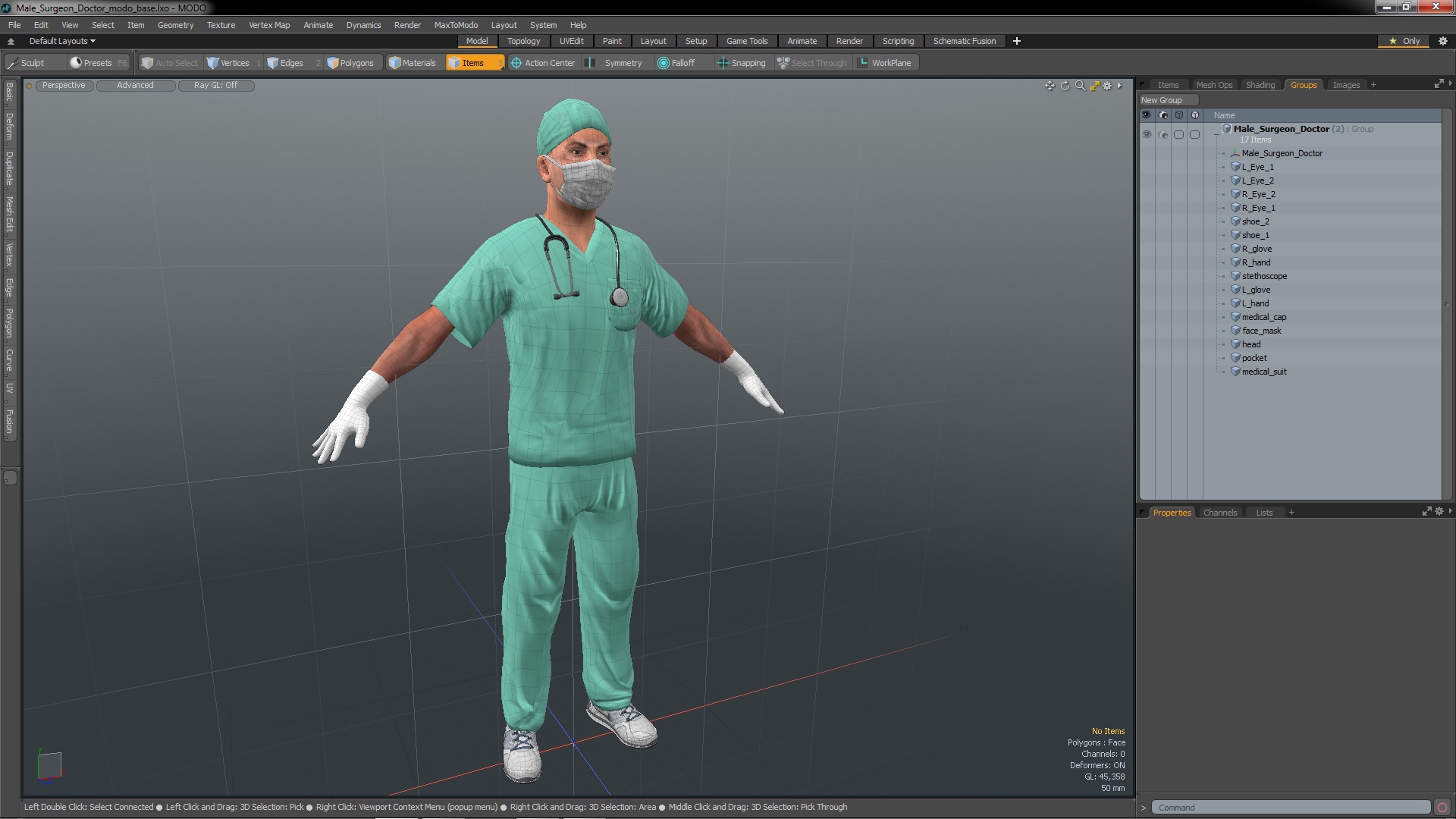This screenshot has width=1456, height=819.
Task: Open the Vertex Map menu
Action: click(x=269, y=25)
